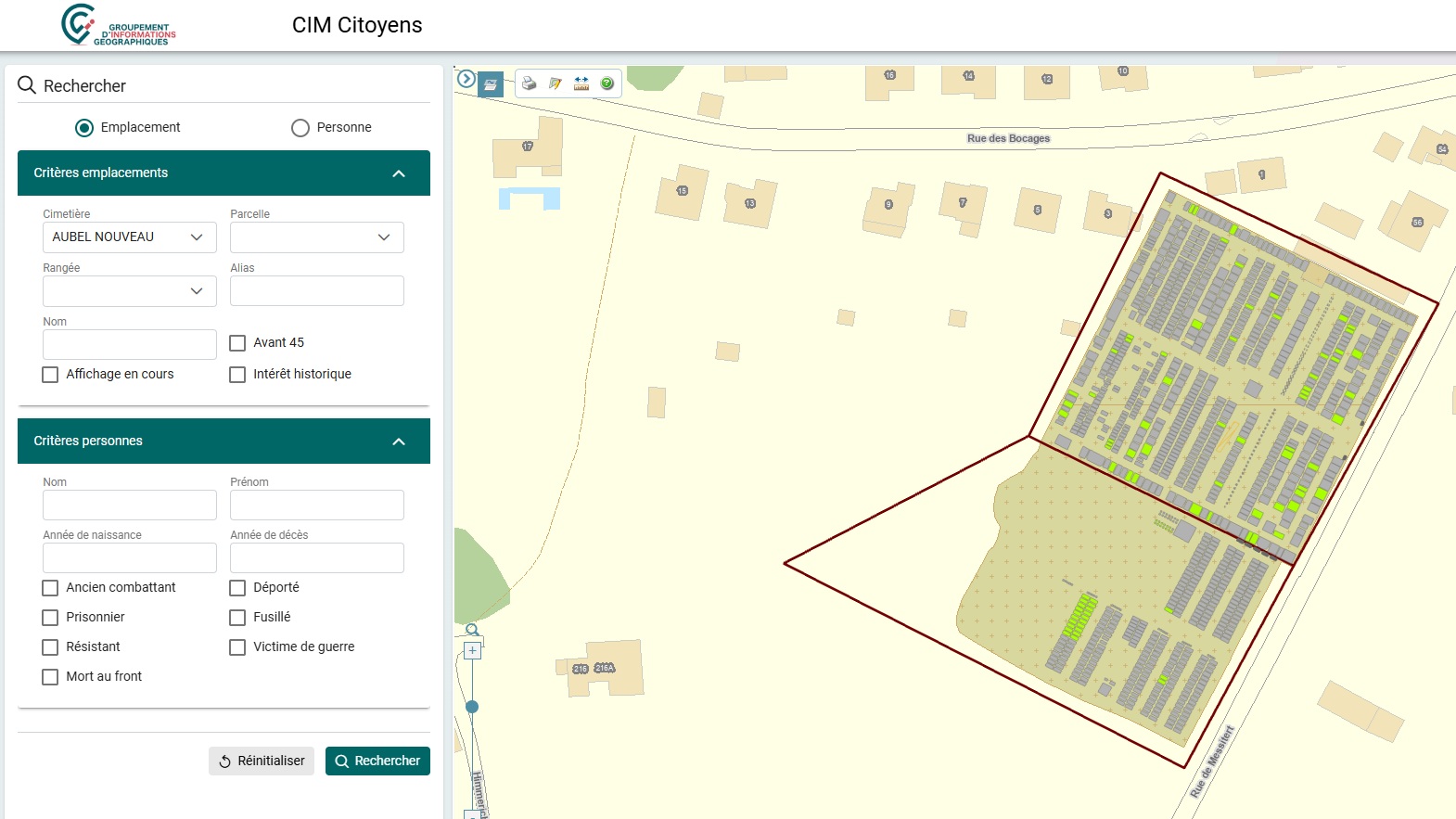
Task: Open the Rangée dropdown
Action: tap(130, 291)
